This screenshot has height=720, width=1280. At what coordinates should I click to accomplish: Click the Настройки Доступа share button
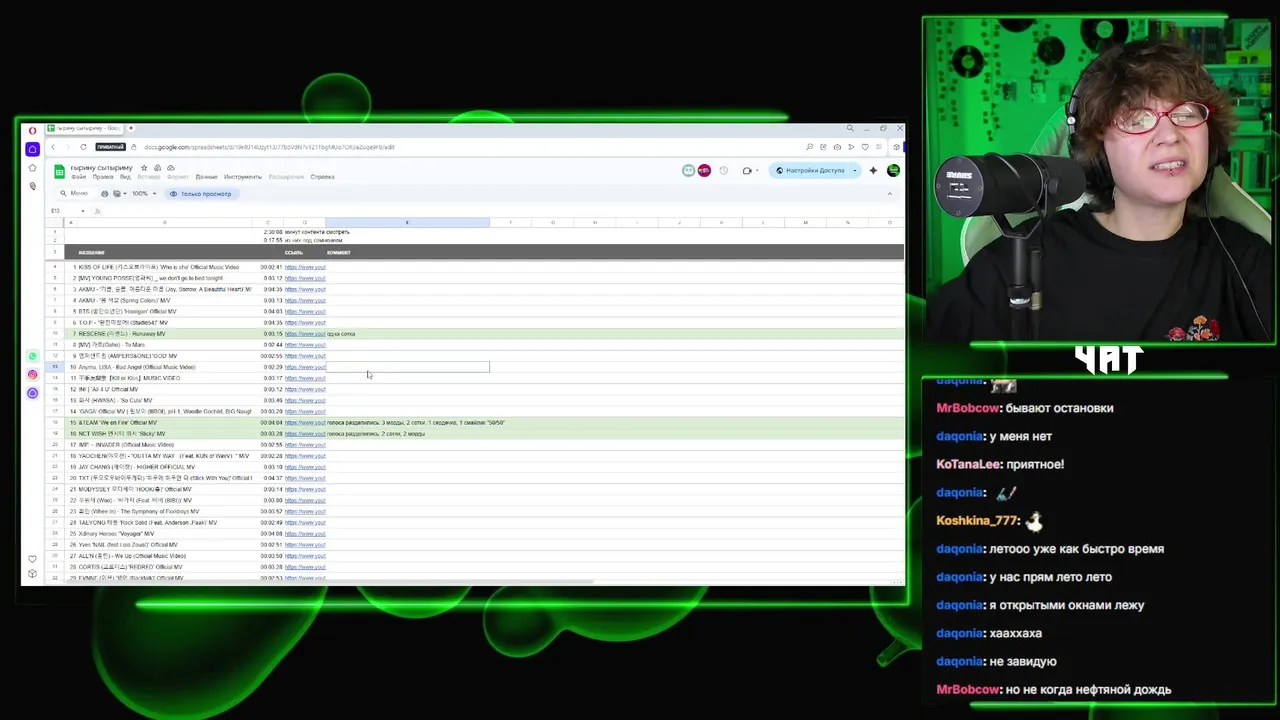810,171
